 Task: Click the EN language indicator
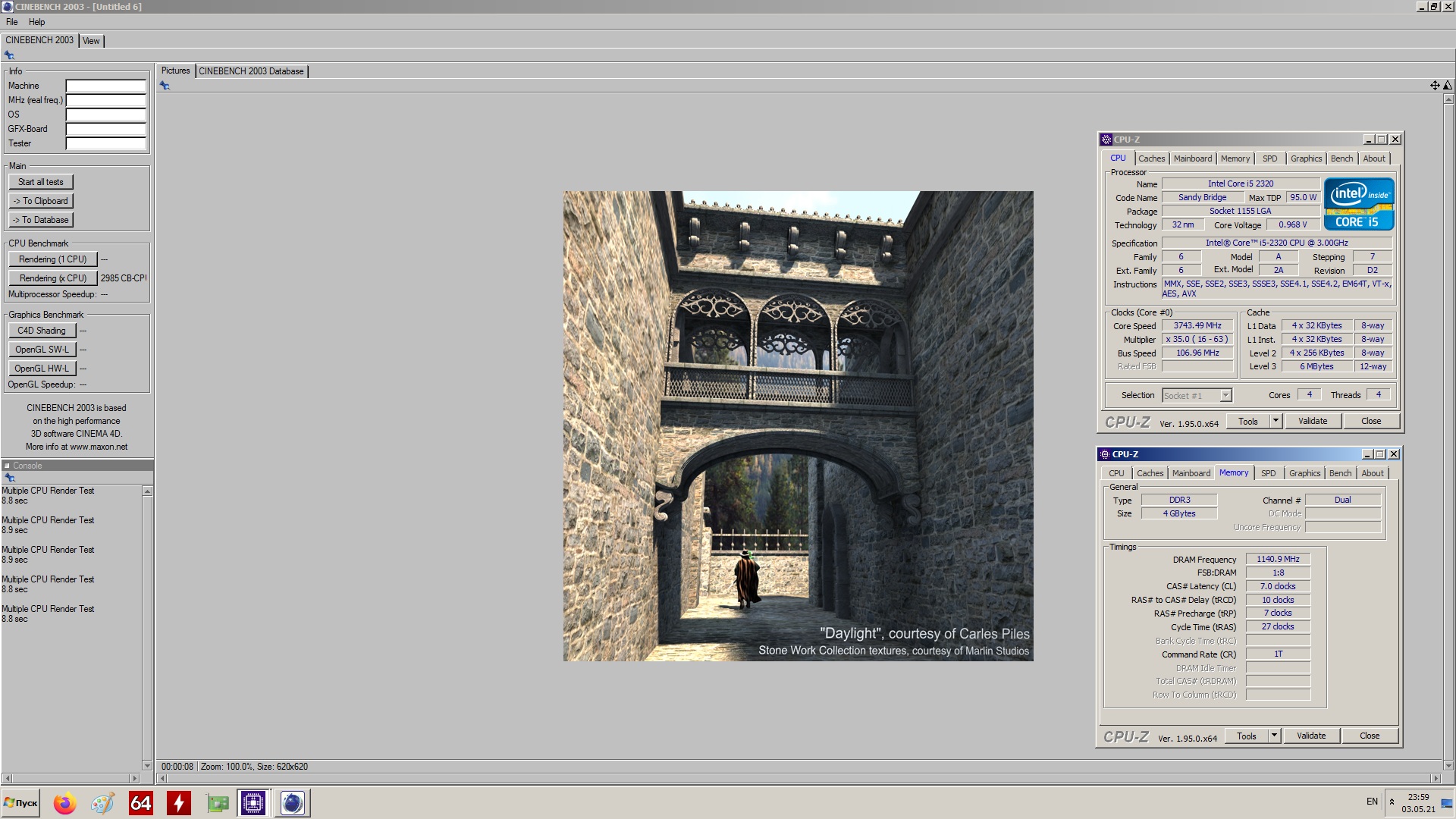(x=1372, y=802)
